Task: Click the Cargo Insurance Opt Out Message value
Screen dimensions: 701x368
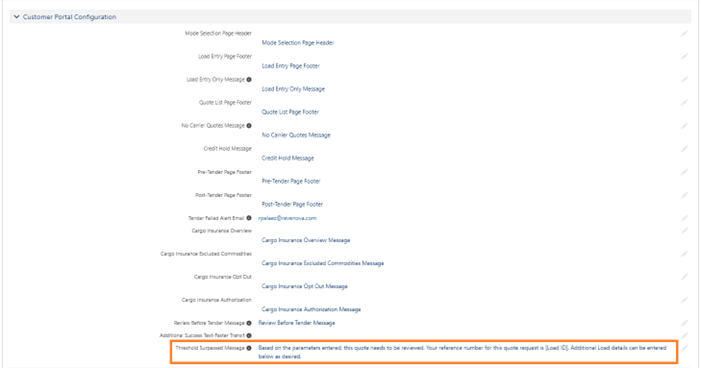Action: pos(304,286)
